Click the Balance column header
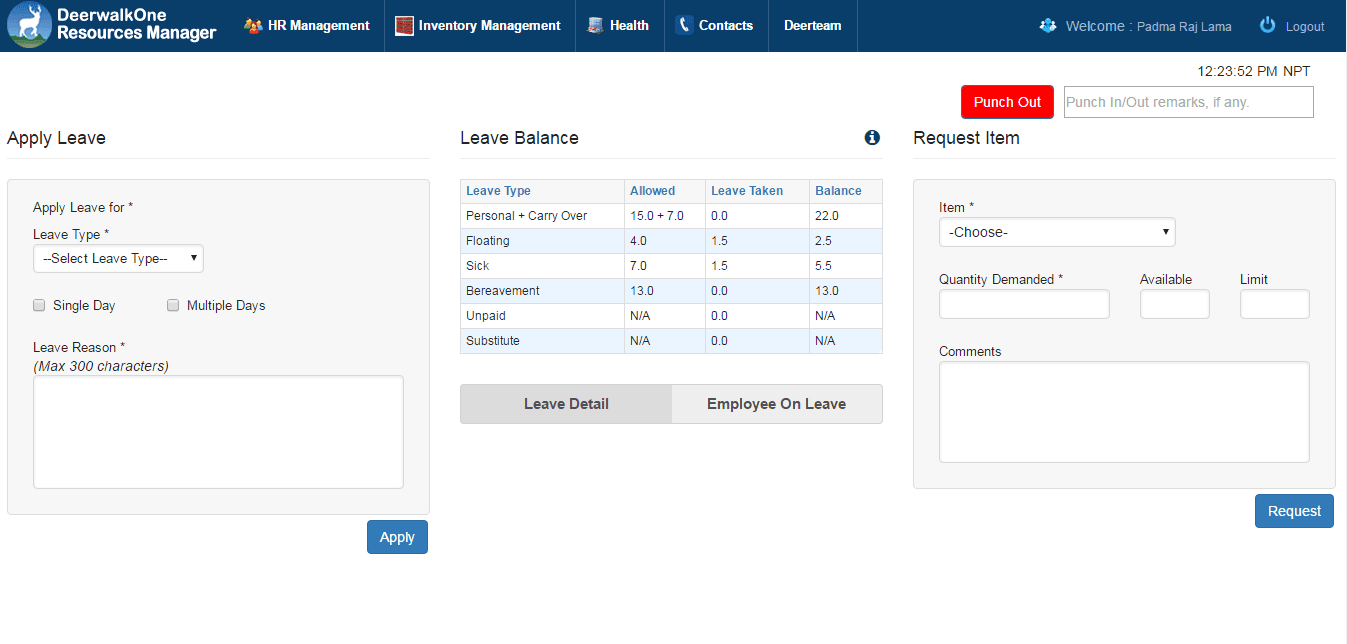 click(x=838, y=191)
